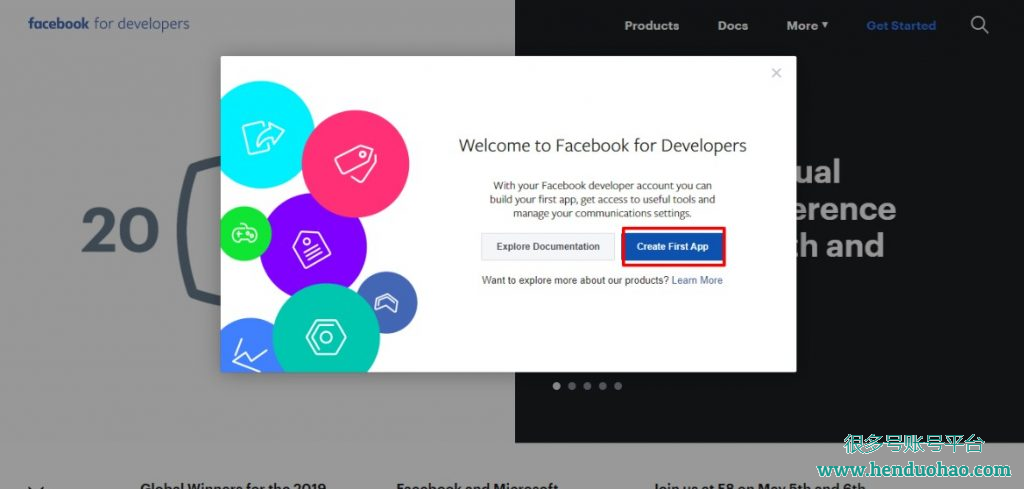Click the Create First App button
This screenshot has height=489, width=1024.
click(673, 247)
